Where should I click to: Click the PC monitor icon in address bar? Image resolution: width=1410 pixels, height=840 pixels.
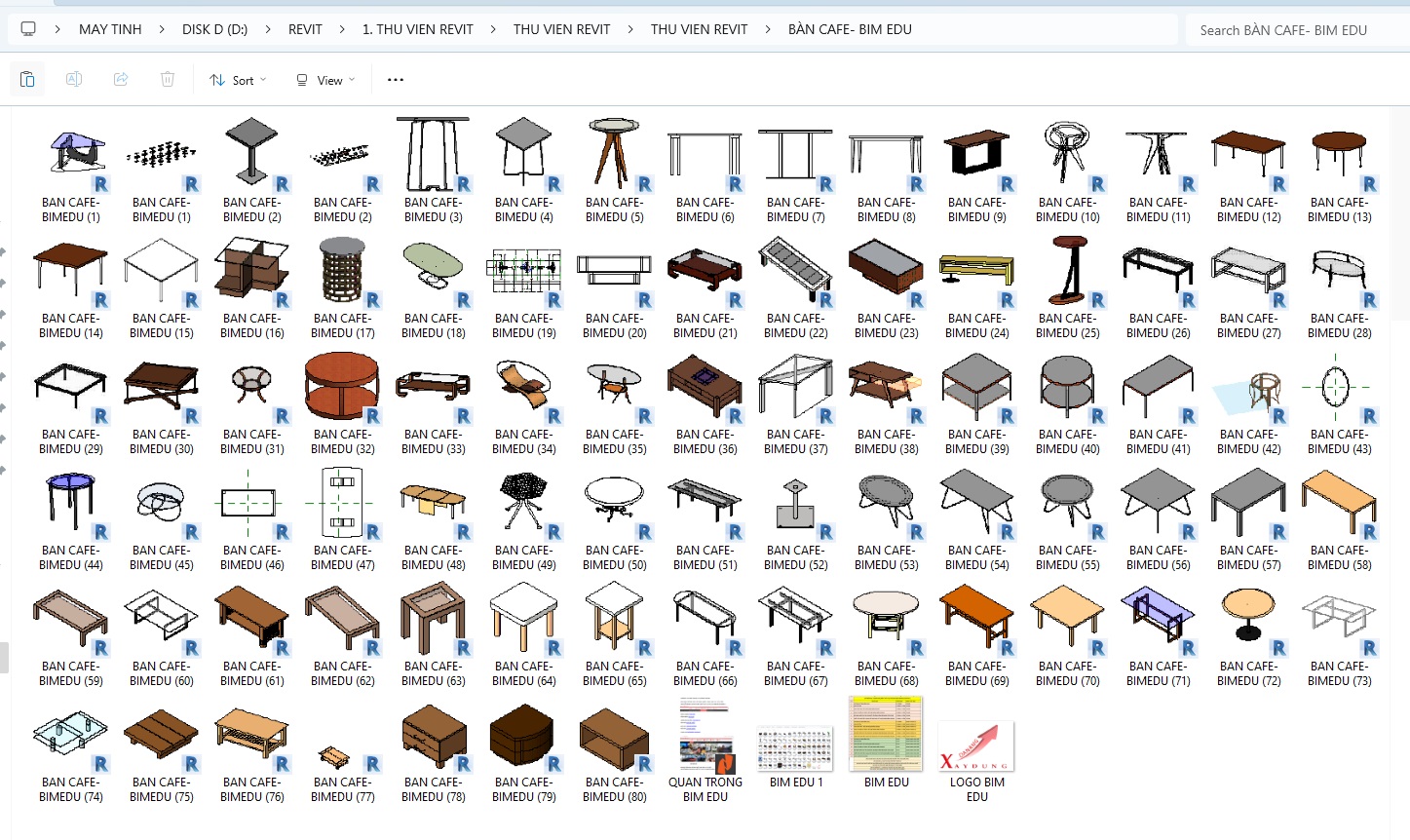coord(28,29)
